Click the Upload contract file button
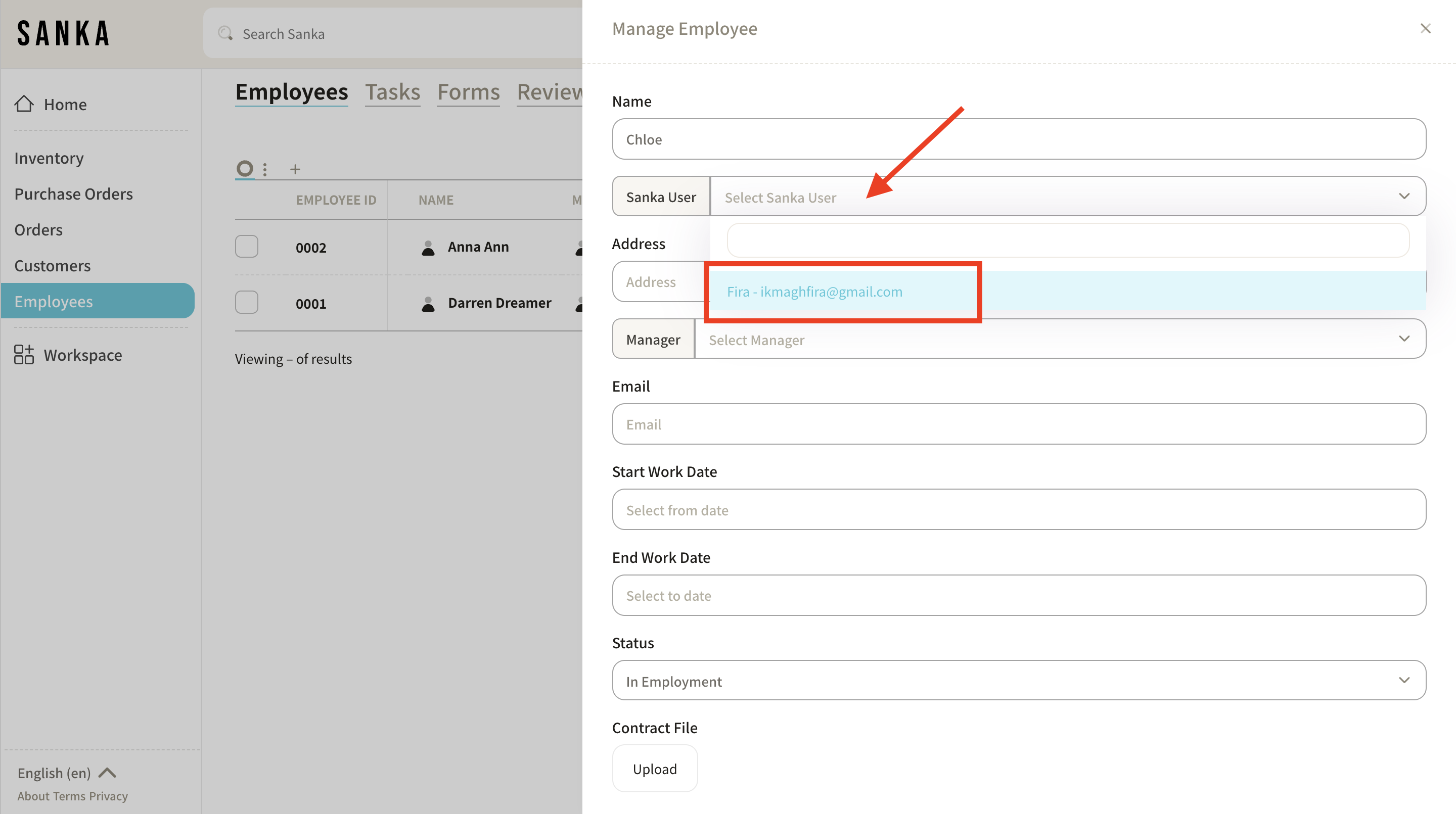The height and width of the screenshot is (814, 1456). 655,769
